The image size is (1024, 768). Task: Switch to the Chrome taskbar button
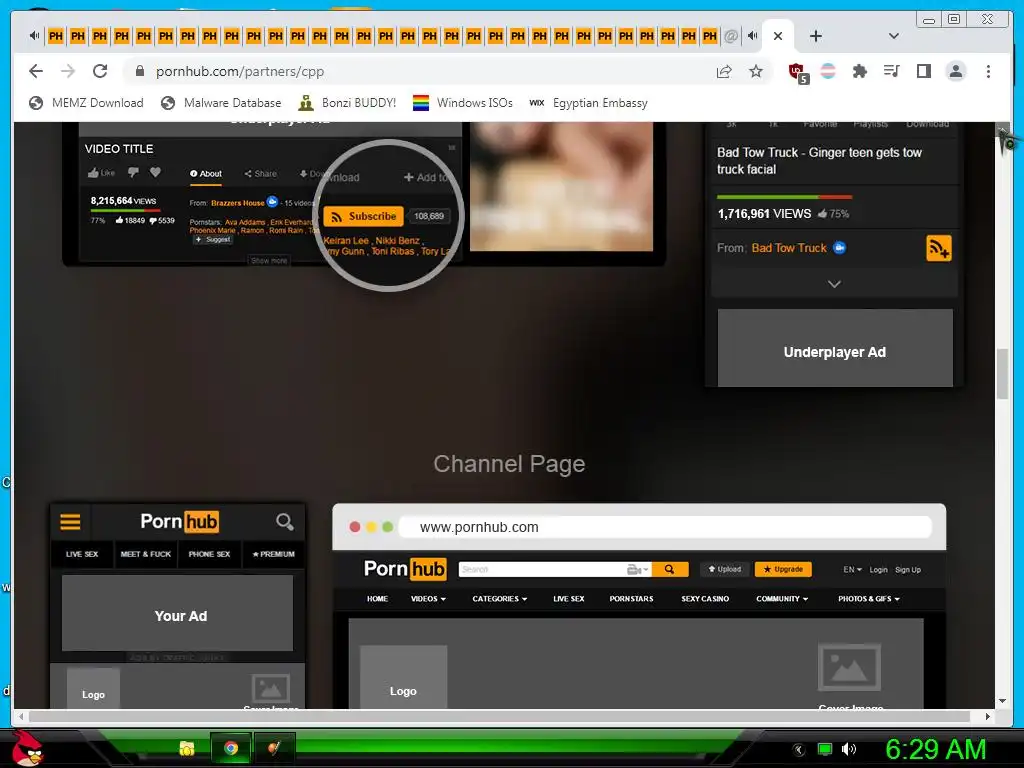pos(231,748)
